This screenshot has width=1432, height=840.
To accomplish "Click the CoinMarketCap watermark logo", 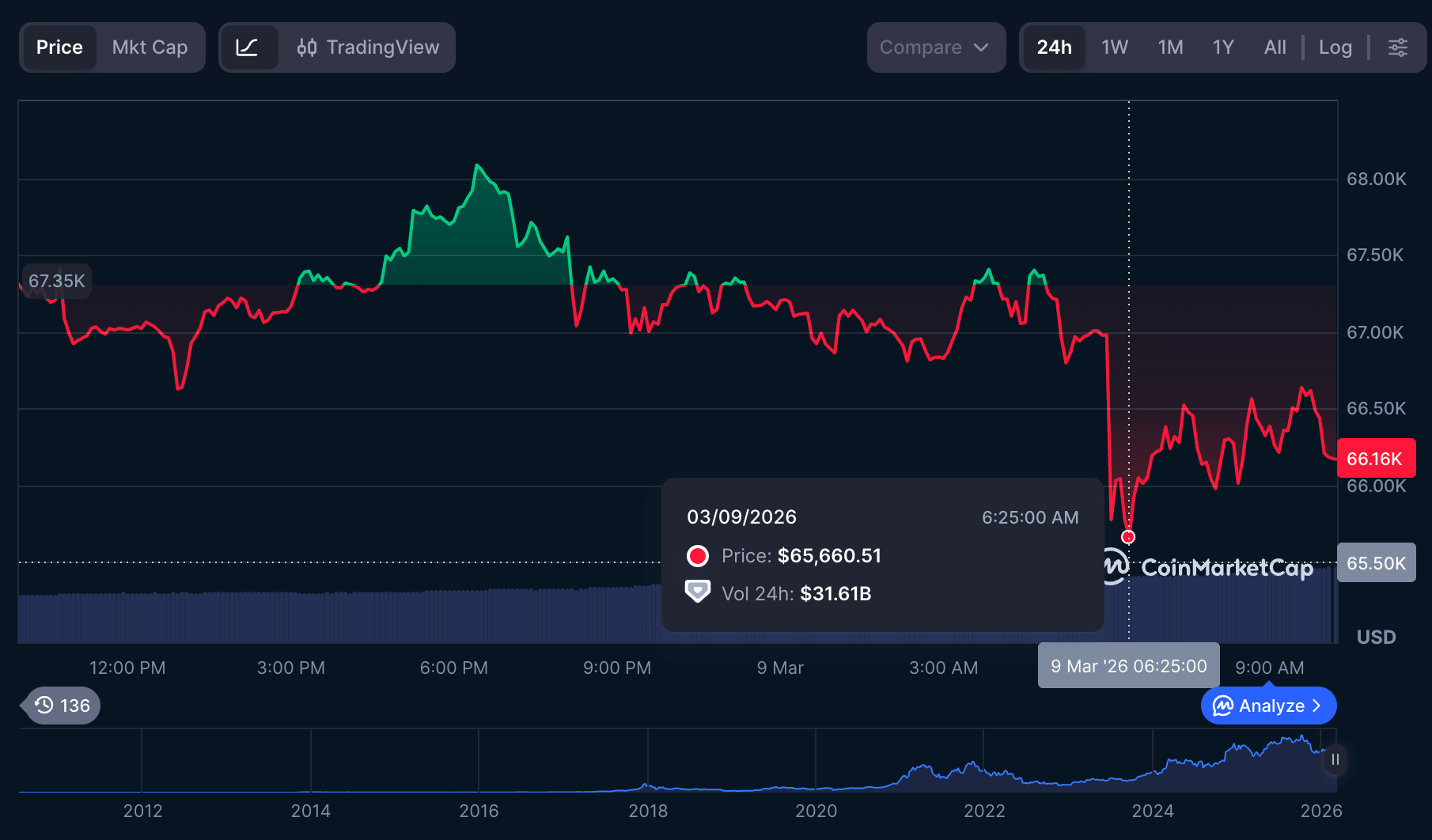I will tap(1207, 567).
